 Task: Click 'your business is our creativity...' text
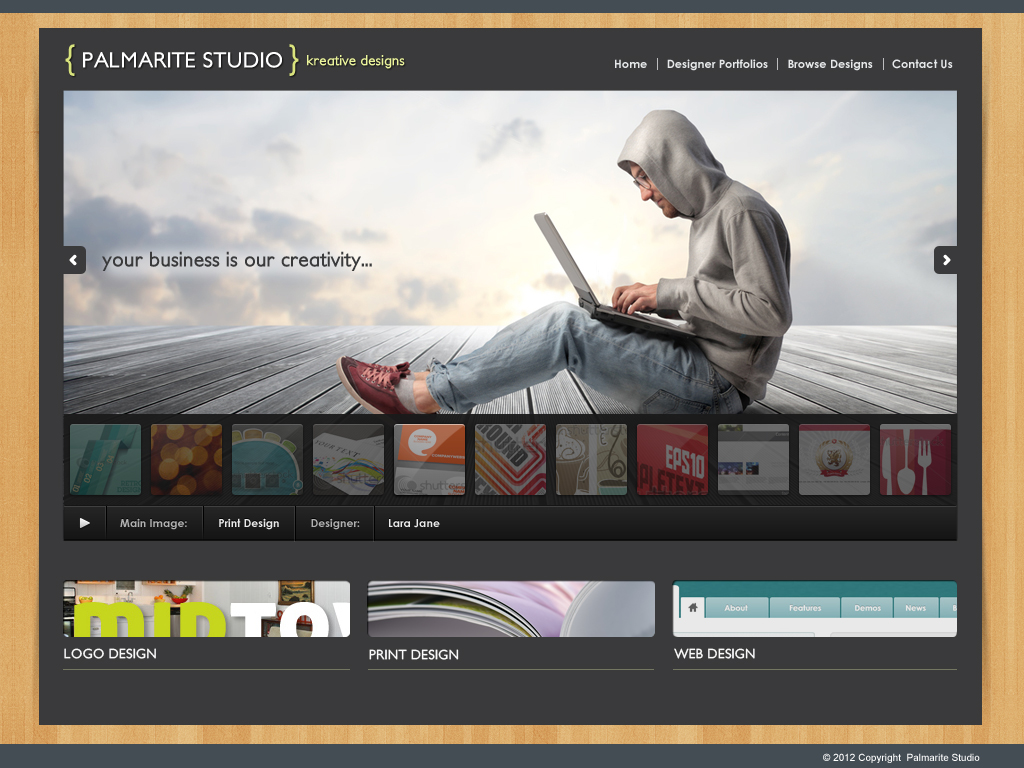point(237,261)
